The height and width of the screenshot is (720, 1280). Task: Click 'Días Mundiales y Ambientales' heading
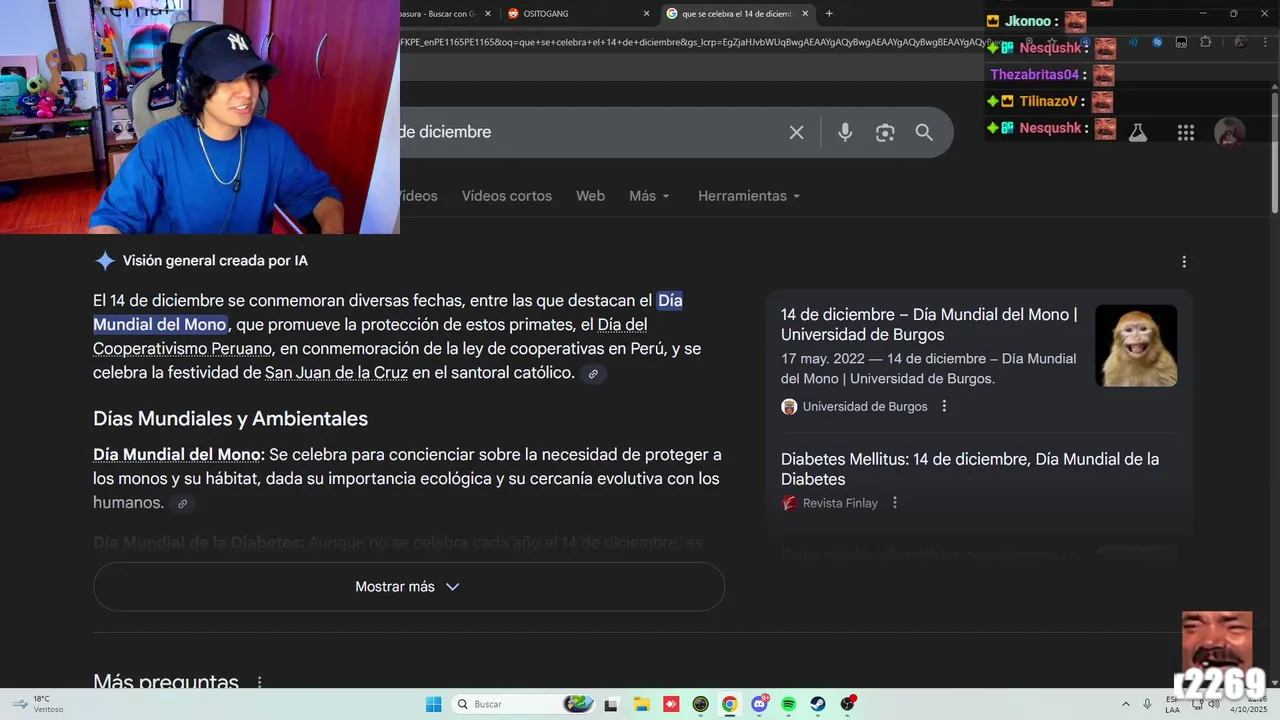(230, 419)
